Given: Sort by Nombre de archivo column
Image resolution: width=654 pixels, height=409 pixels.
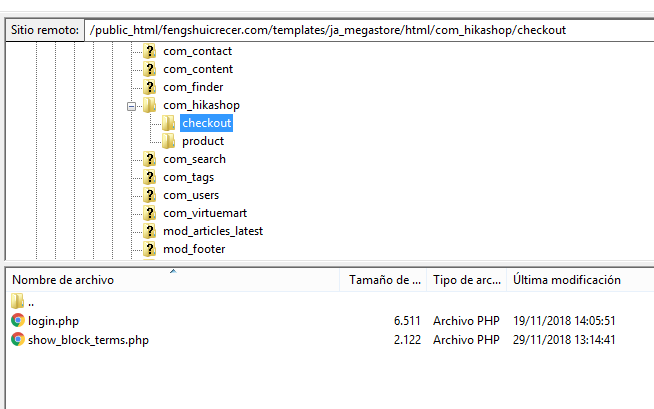Looking at the screenshot, I should [x=173, y=280].
